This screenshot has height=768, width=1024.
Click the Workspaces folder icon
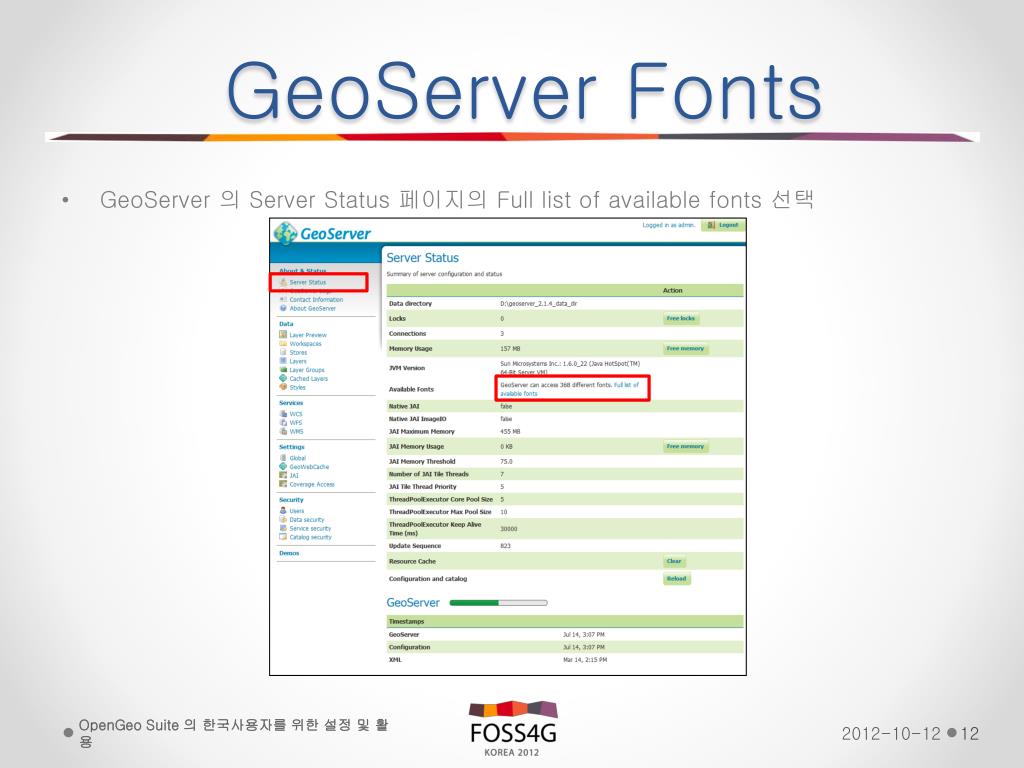click(x=283, y=344)
